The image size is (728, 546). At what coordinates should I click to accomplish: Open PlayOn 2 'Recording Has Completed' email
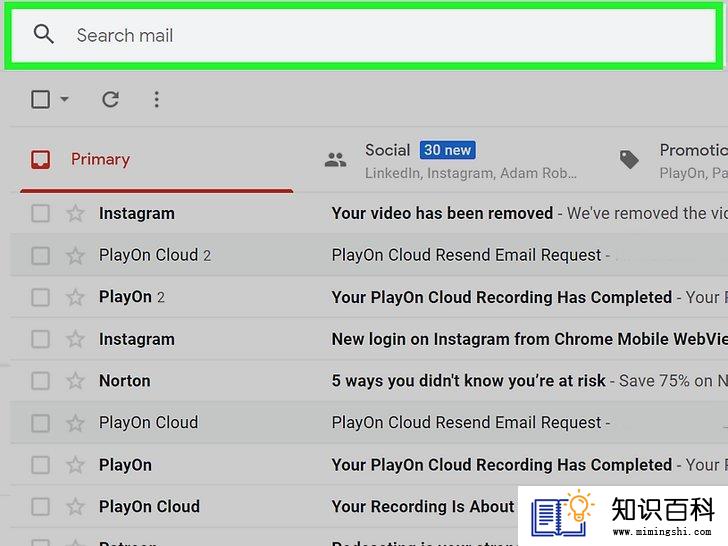(x=501, y=297)
